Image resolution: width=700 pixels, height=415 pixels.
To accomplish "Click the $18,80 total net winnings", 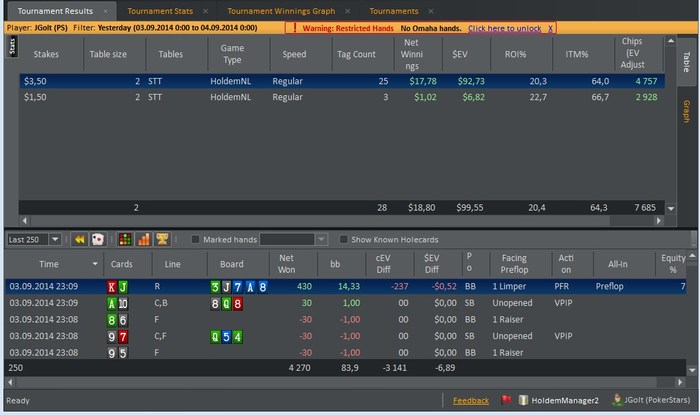I will 421,208.
